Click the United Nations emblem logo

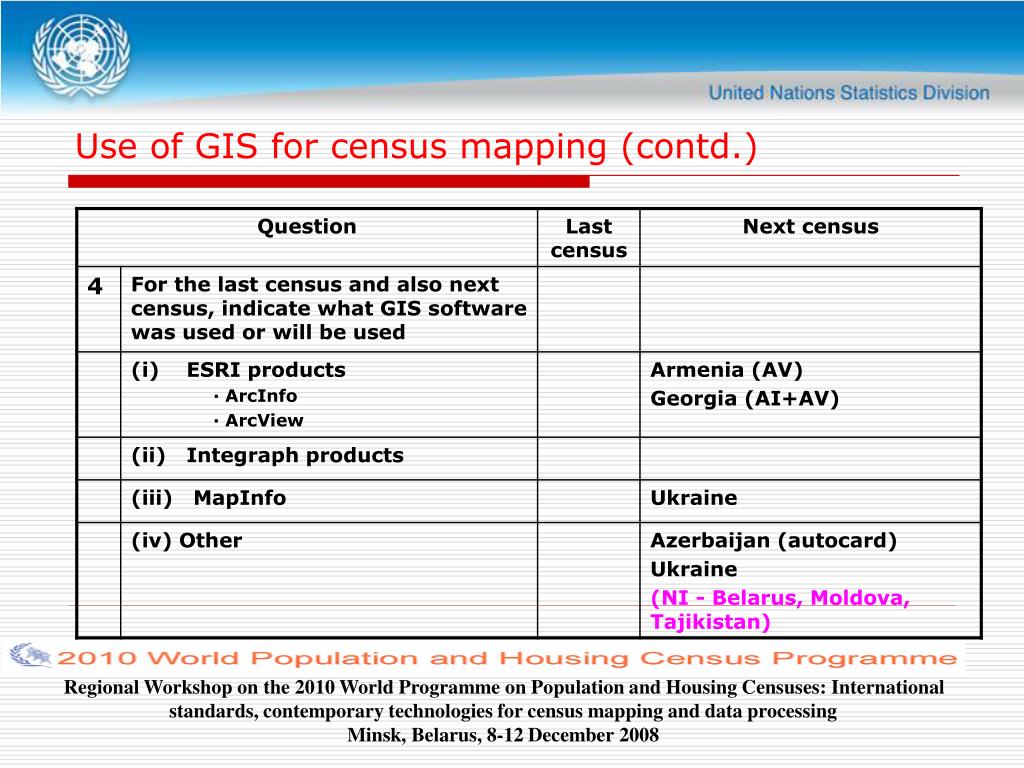[81, 56]
